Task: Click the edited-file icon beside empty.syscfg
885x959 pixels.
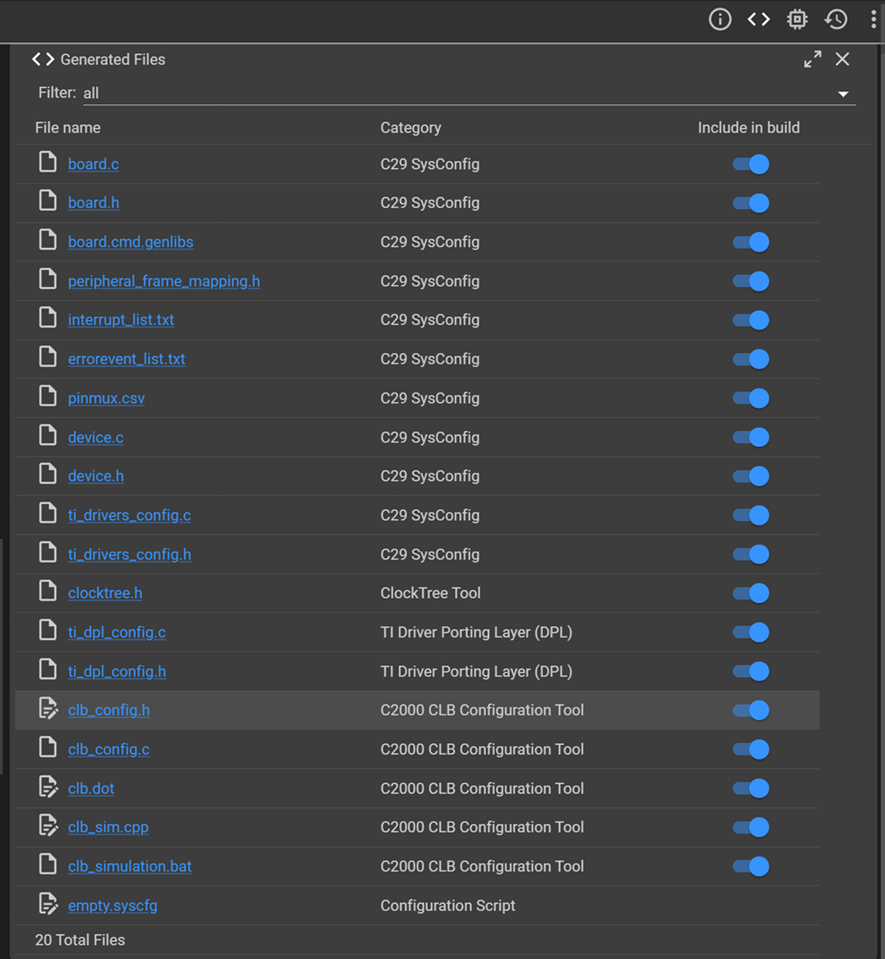Action: coord(48,903)
